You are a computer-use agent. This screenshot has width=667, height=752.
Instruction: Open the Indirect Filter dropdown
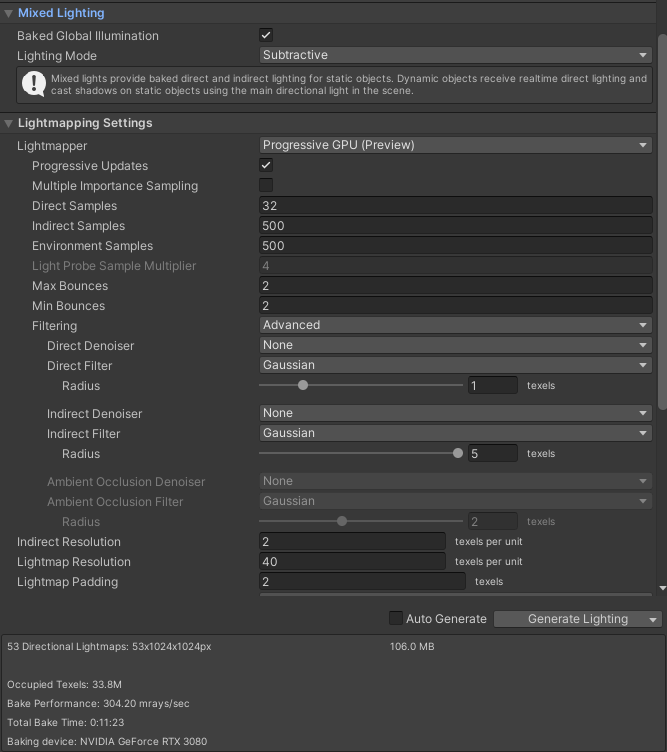tap(455, 434)
